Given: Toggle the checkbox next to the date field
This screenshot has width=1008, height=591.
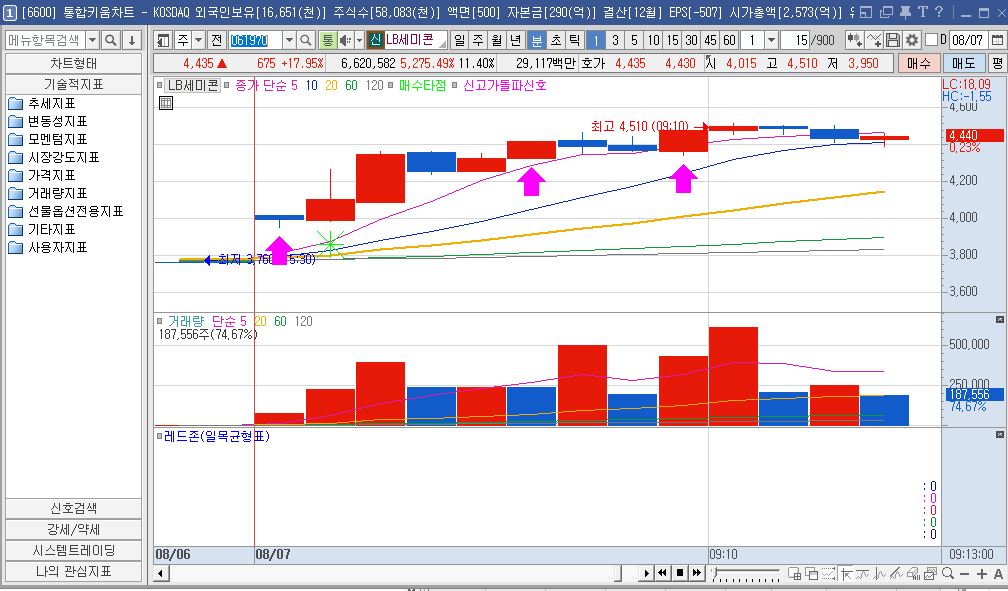Looking at the screenshot, I should point(932,41).
